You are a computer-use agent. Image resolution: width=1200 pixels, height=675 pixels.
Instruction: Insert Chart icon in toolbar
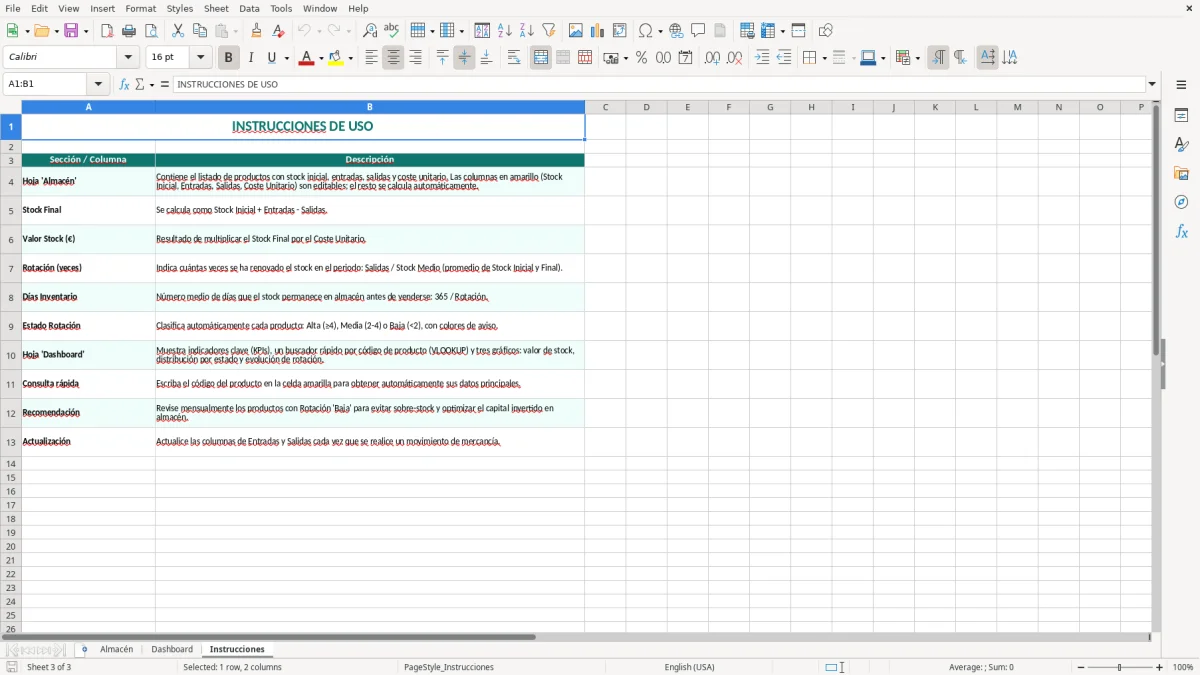(598, 31)
